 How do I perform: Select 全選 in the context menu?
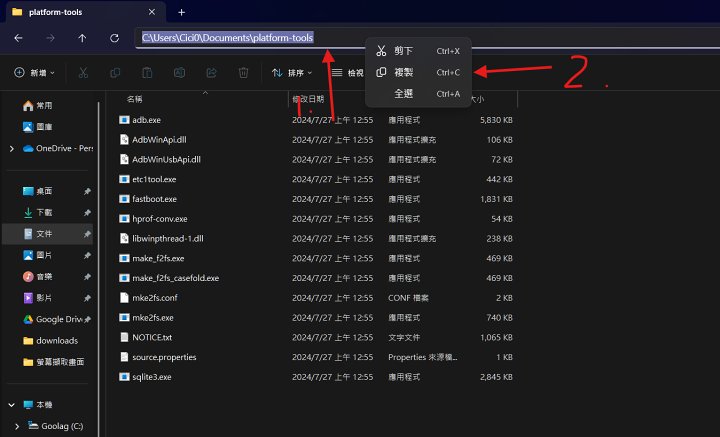click(x=403, y=94)
